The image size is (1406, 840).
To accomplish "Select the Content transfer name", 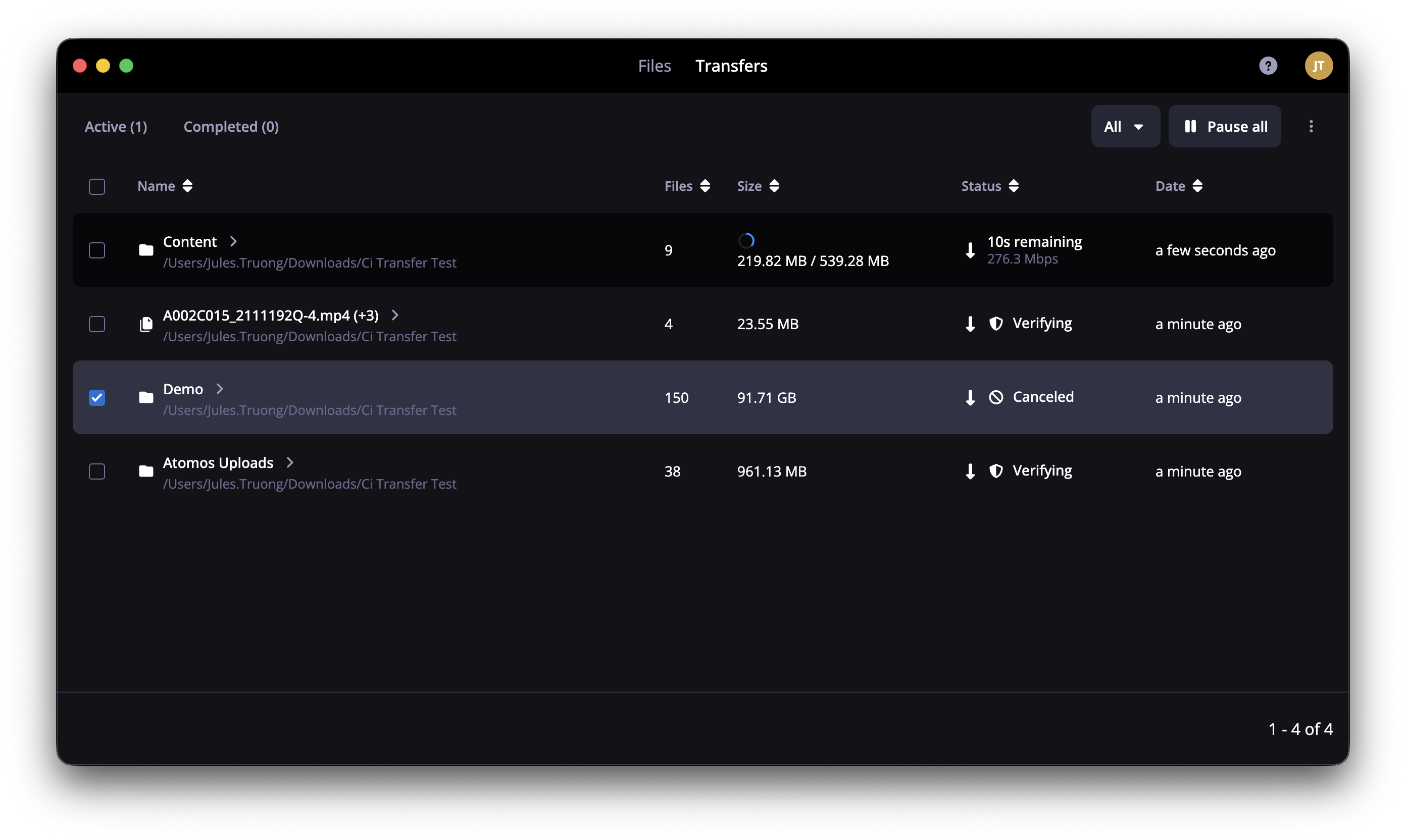I will point(190,242).
